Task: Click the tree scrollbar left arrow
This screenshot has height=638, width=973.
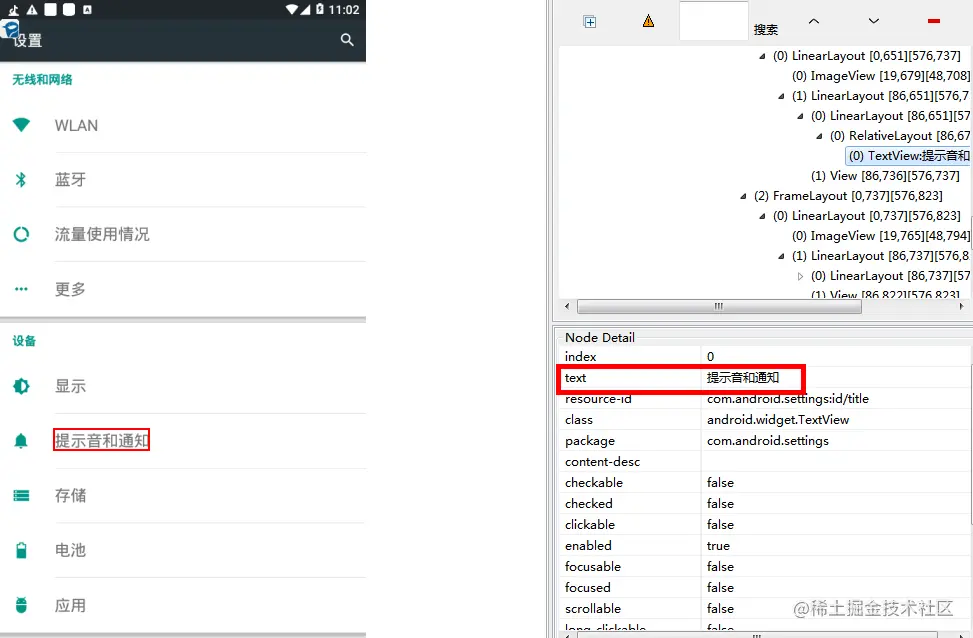Action: pos(567,307)
